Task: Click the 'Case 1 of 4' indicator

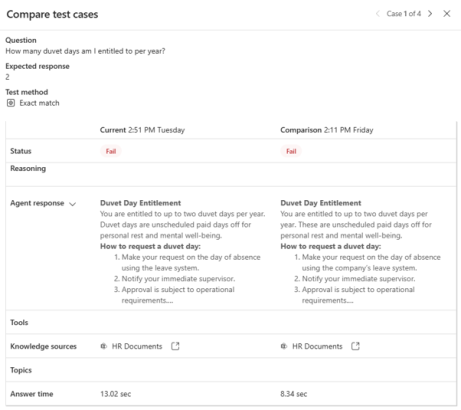Action: (404, 14)
